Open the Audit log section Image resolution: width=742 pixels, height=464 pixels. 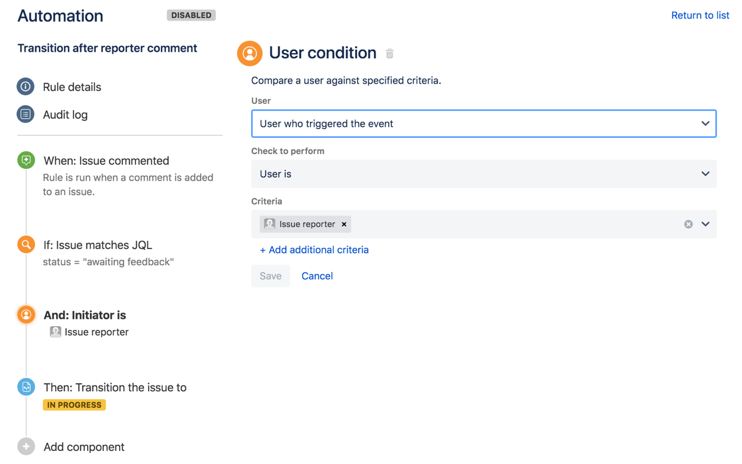click(x=65, y=114)
